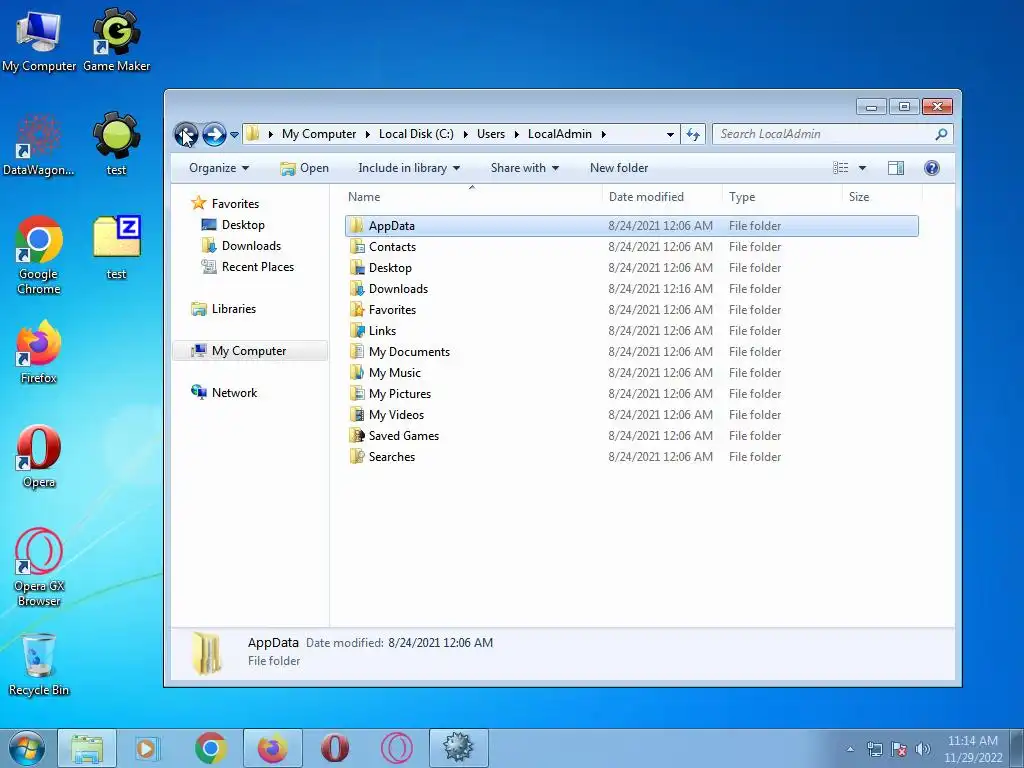Click the refresh button beside address bar
Image resolution: width=1024 pixels, height=768 pixels.
pos(692,134)
